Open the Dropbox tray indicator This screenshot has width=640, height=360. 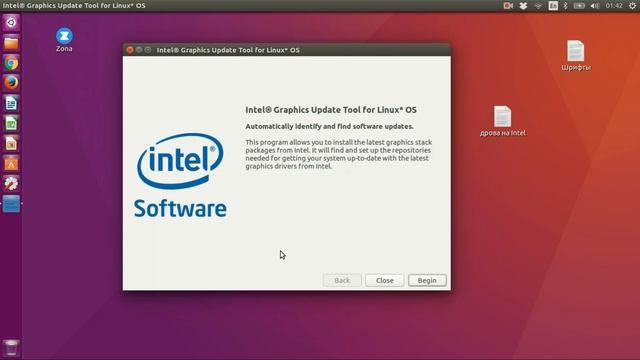[x=523, y=6]
